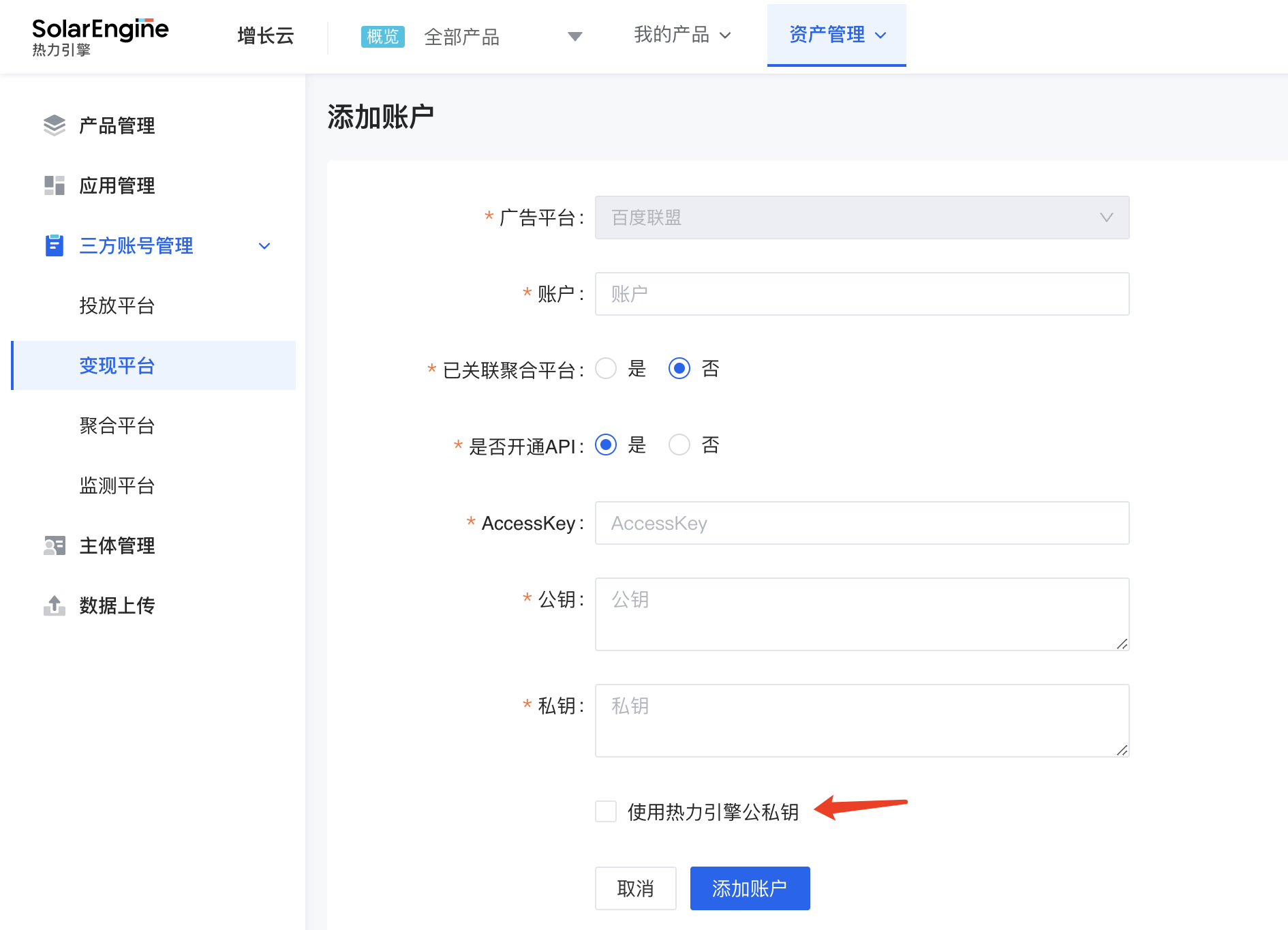Image resolution: width=1288 pixels, height=930 pixels.
Task: Collapse the 三方账号管理 chevron
Action: click(x=264, y=246)
